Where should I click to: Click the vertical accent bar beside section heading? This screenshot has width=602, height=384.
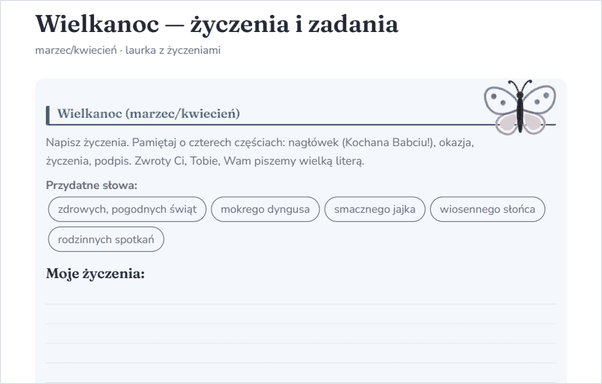[x=48, y=116]
